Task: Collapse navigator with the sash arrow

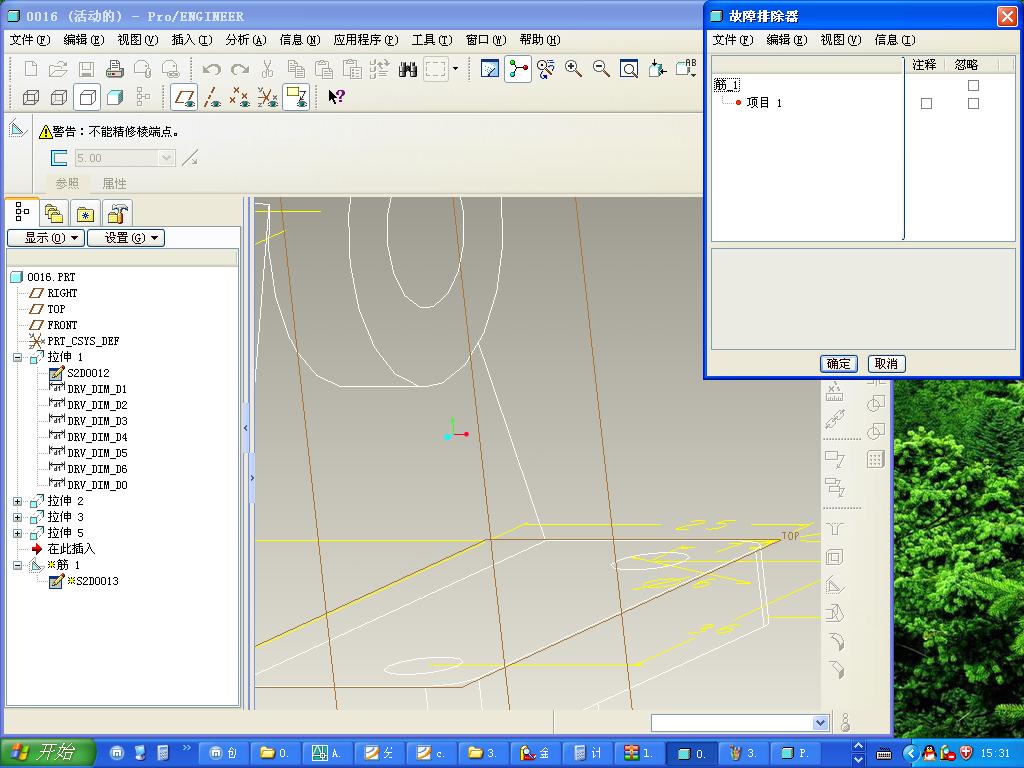Action: pos(246,428)
